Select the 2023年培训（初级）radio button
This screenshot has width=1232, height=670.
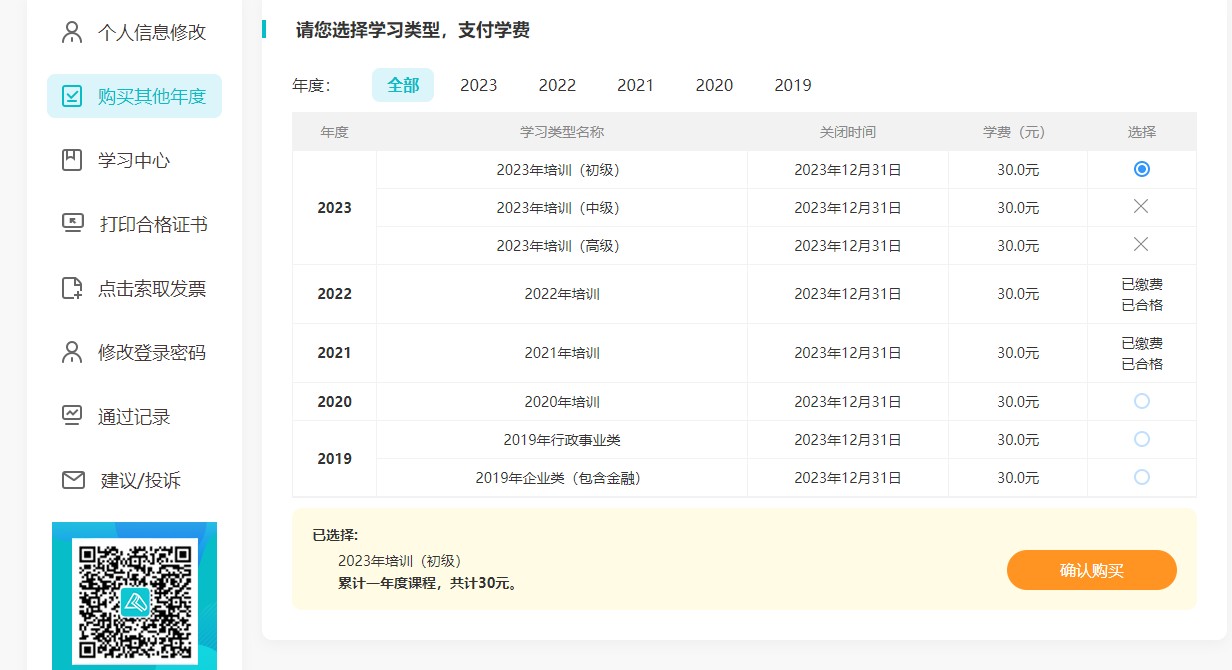tap(1141, 169)
